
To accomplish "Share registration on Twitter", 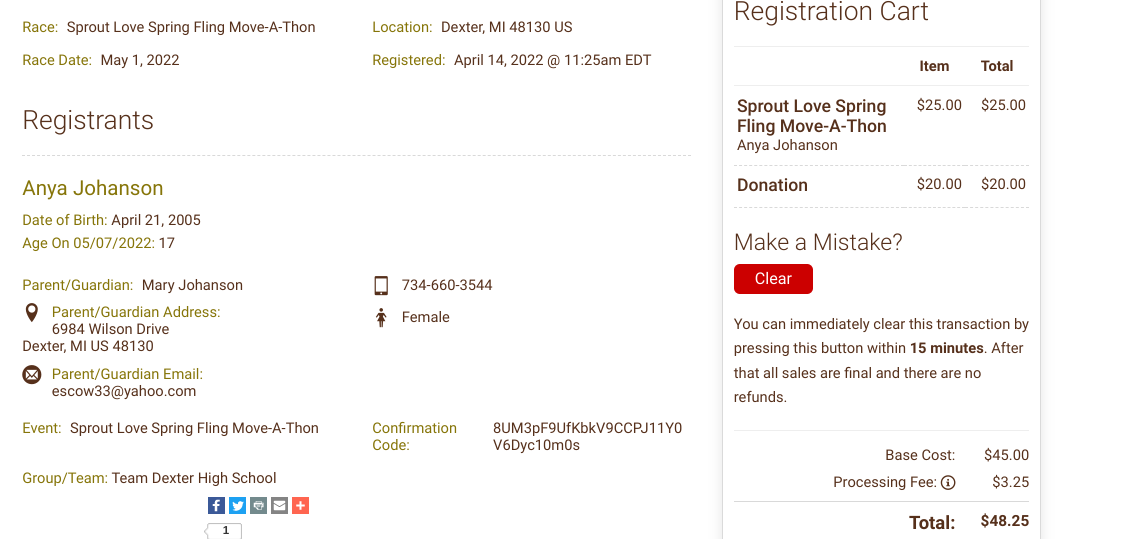I will [x=237, y=506].
